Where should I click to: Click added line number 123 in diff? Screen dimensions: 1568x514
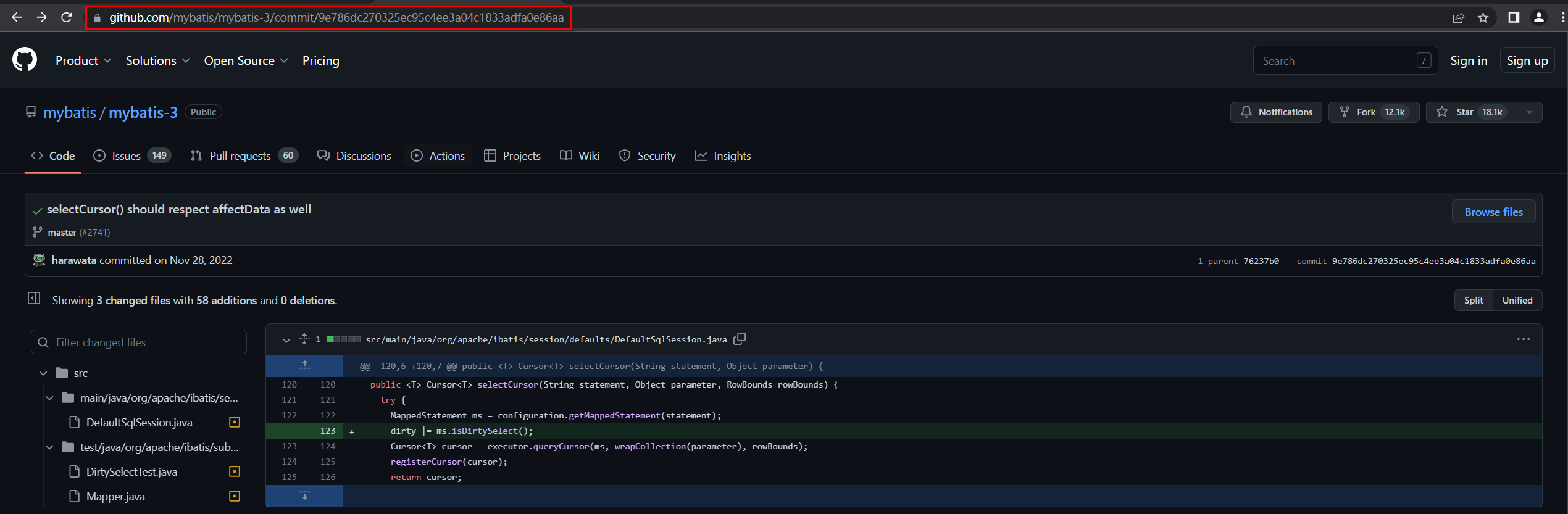(x=328, y=431)
